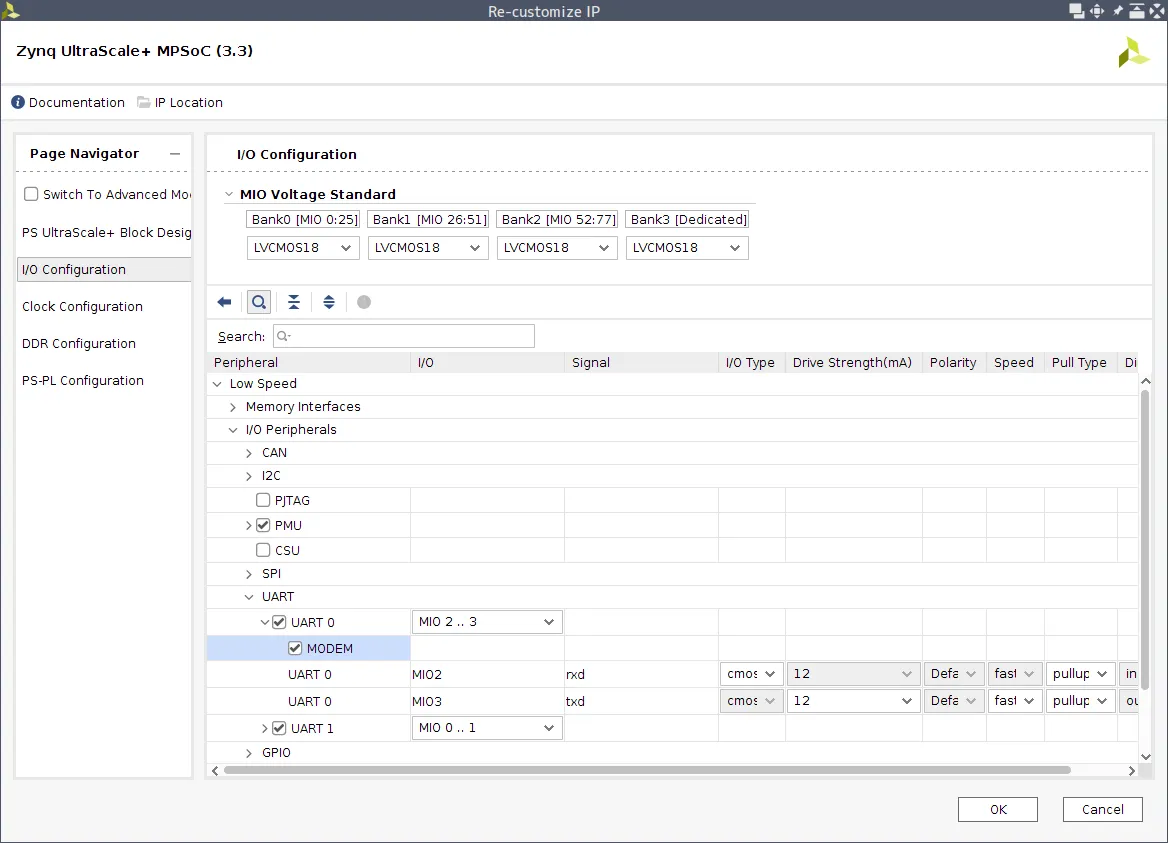Click the gray circle toolbar icon
The width and height of the screenshot is (1168, 843).
364,302
